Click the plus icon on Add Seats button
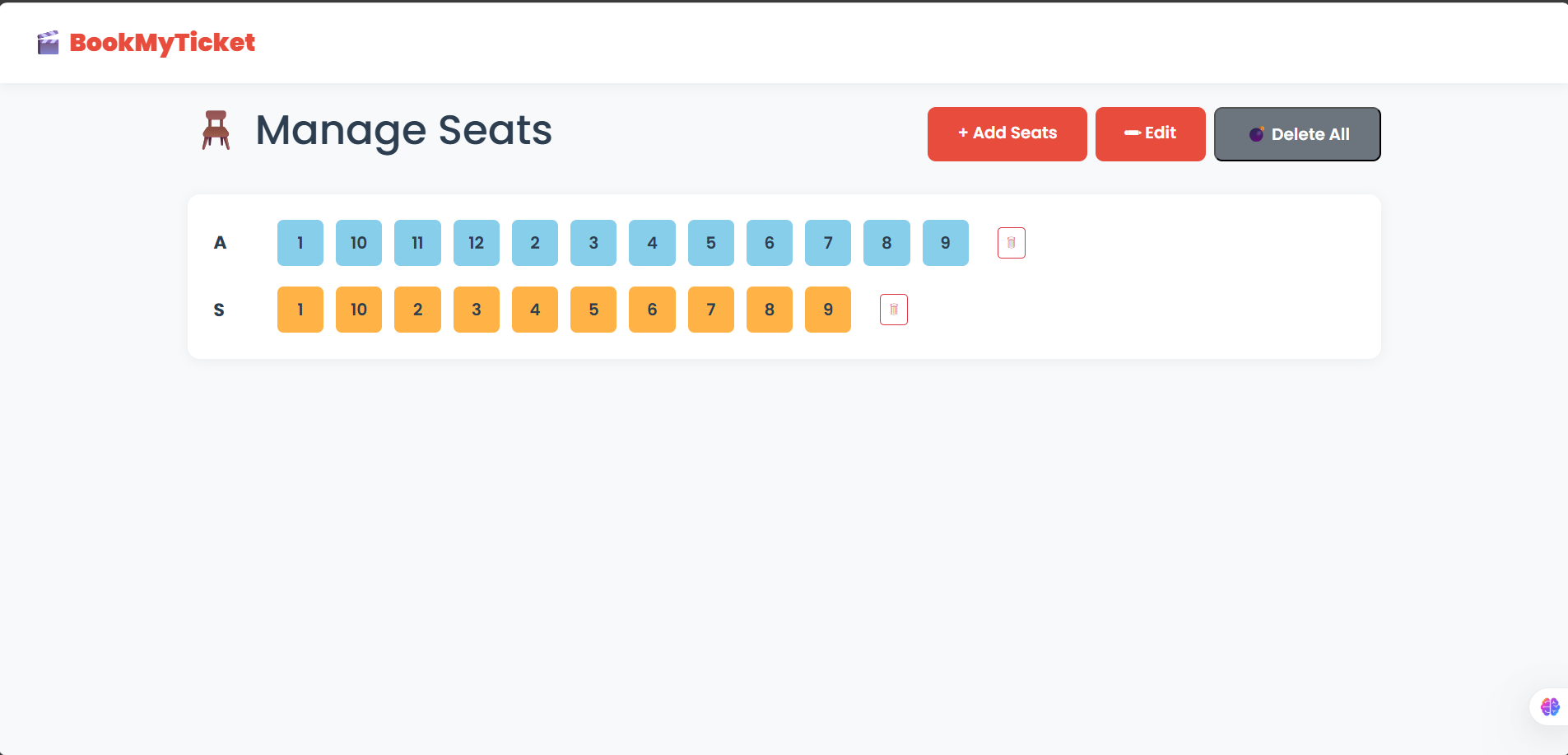The width and height of the screenshot is (1568, 755). [x=962, y=133]
